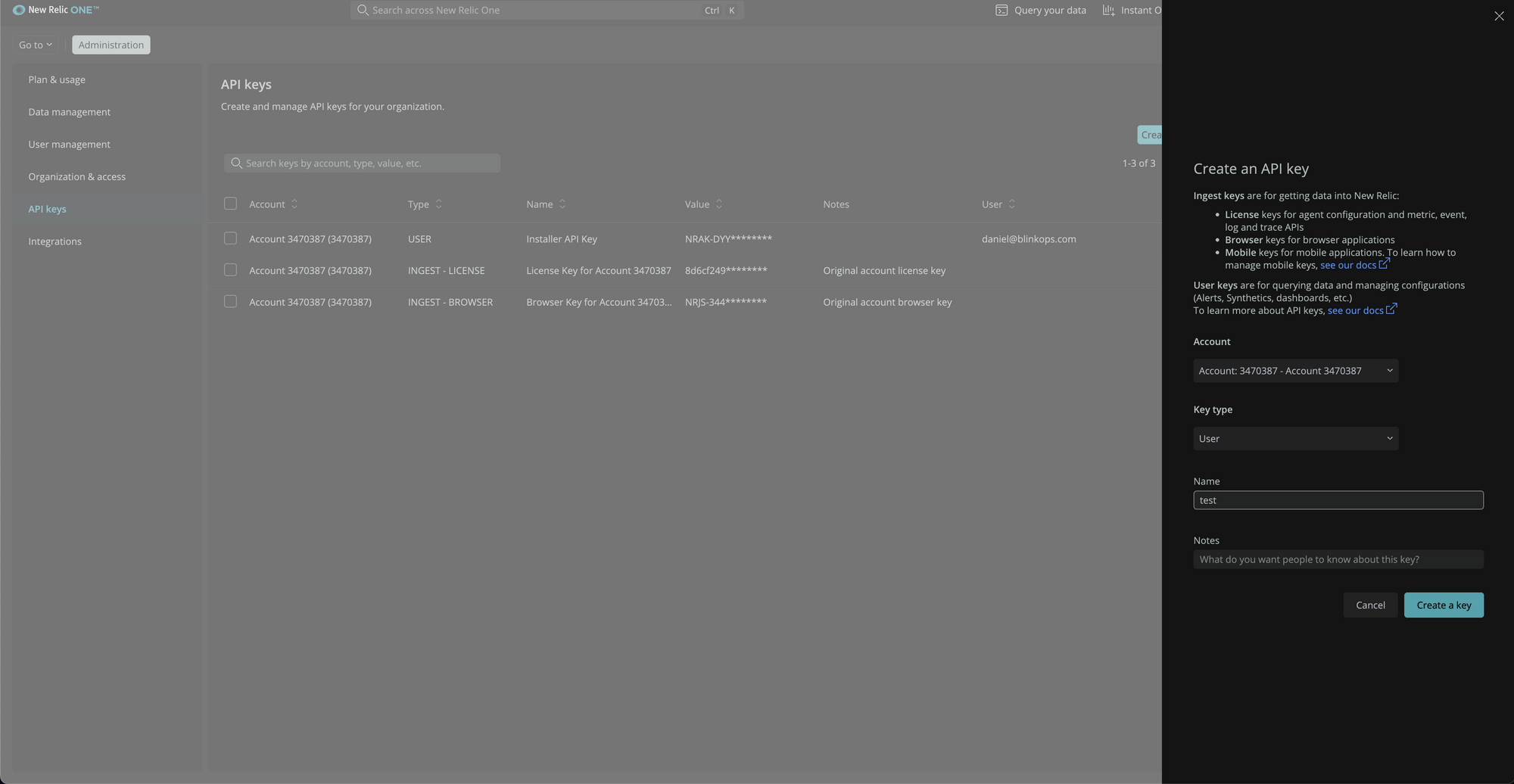This screenshot has height=784, width=1514.
Task: Click the Installer API Key name cell
Action: 562,239
